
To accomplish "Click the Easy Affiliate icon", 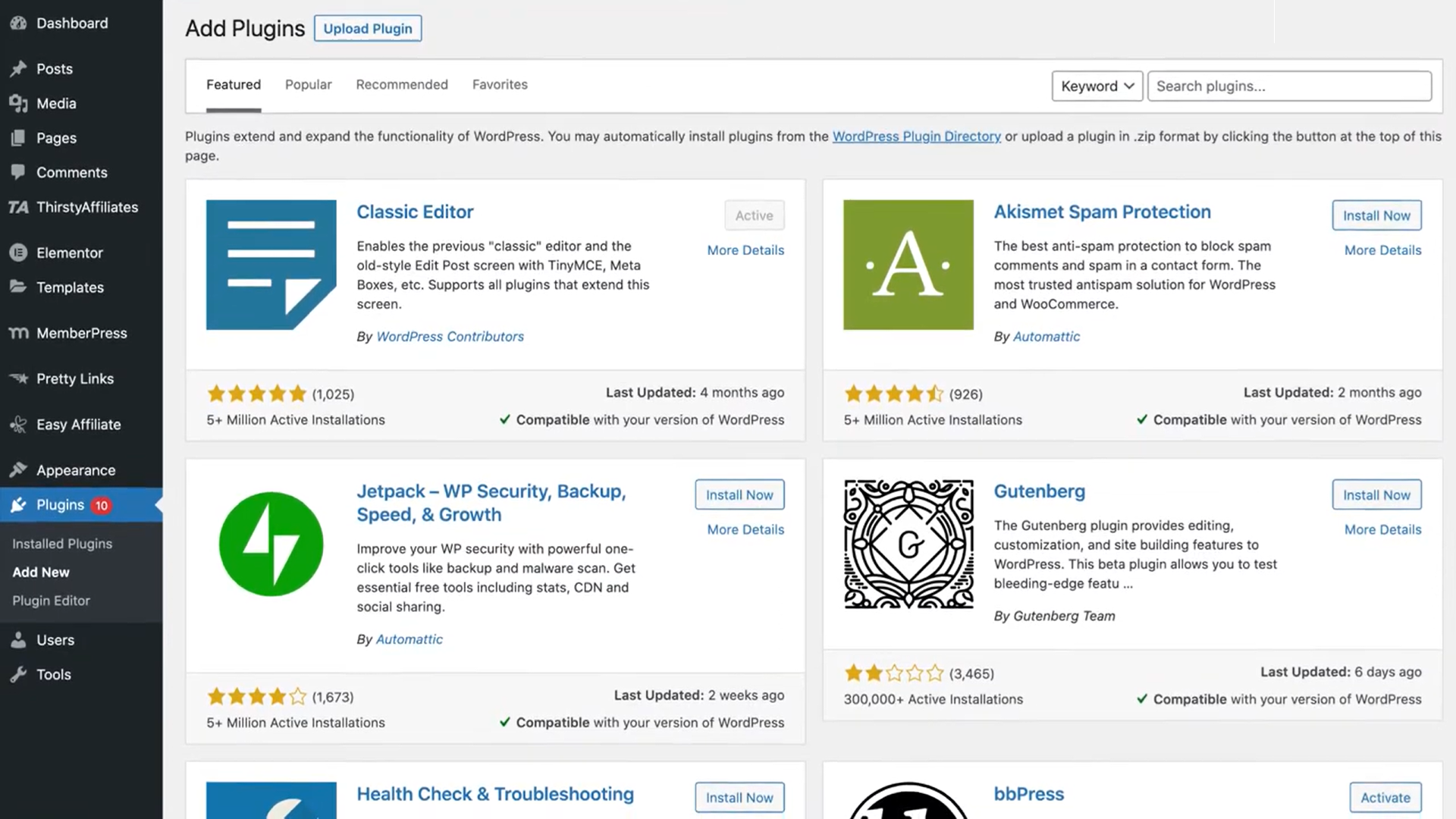I will click(18, 425).
